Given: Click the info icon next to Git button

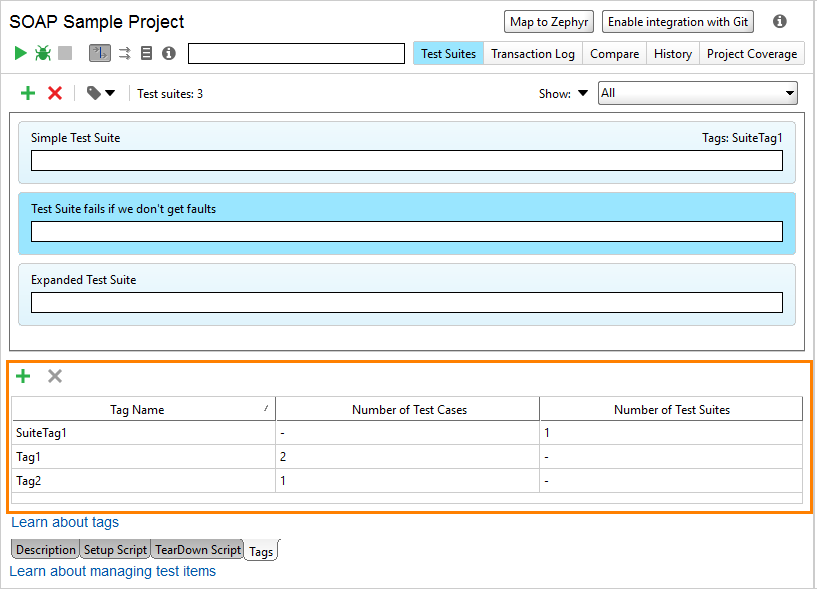Looking at the screenshot, I should (x=779, y=21).
